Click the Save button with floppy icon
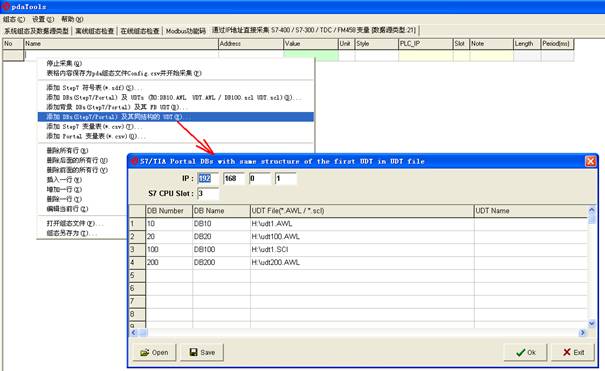The width and height of the screenshot is (605, 371). point(202,352)
